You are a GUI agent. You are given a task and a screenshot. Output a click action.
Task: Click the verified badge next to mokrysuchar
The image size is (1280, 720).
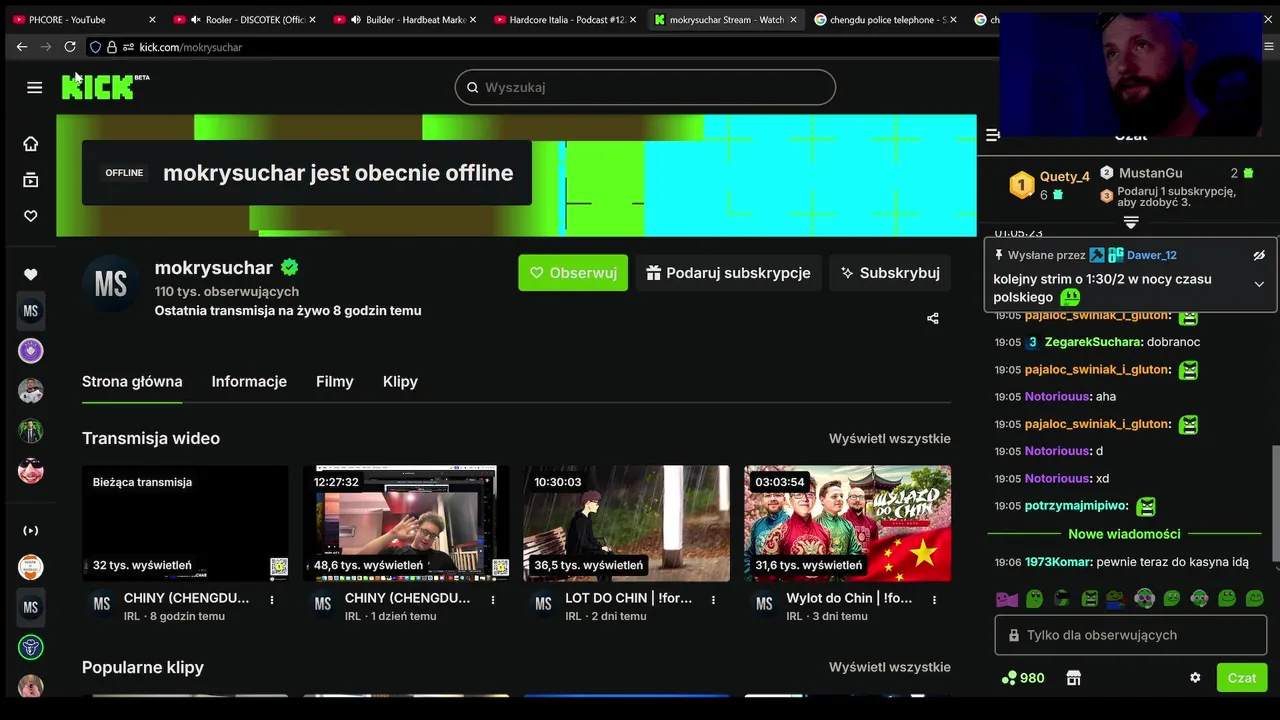[290, 267]
